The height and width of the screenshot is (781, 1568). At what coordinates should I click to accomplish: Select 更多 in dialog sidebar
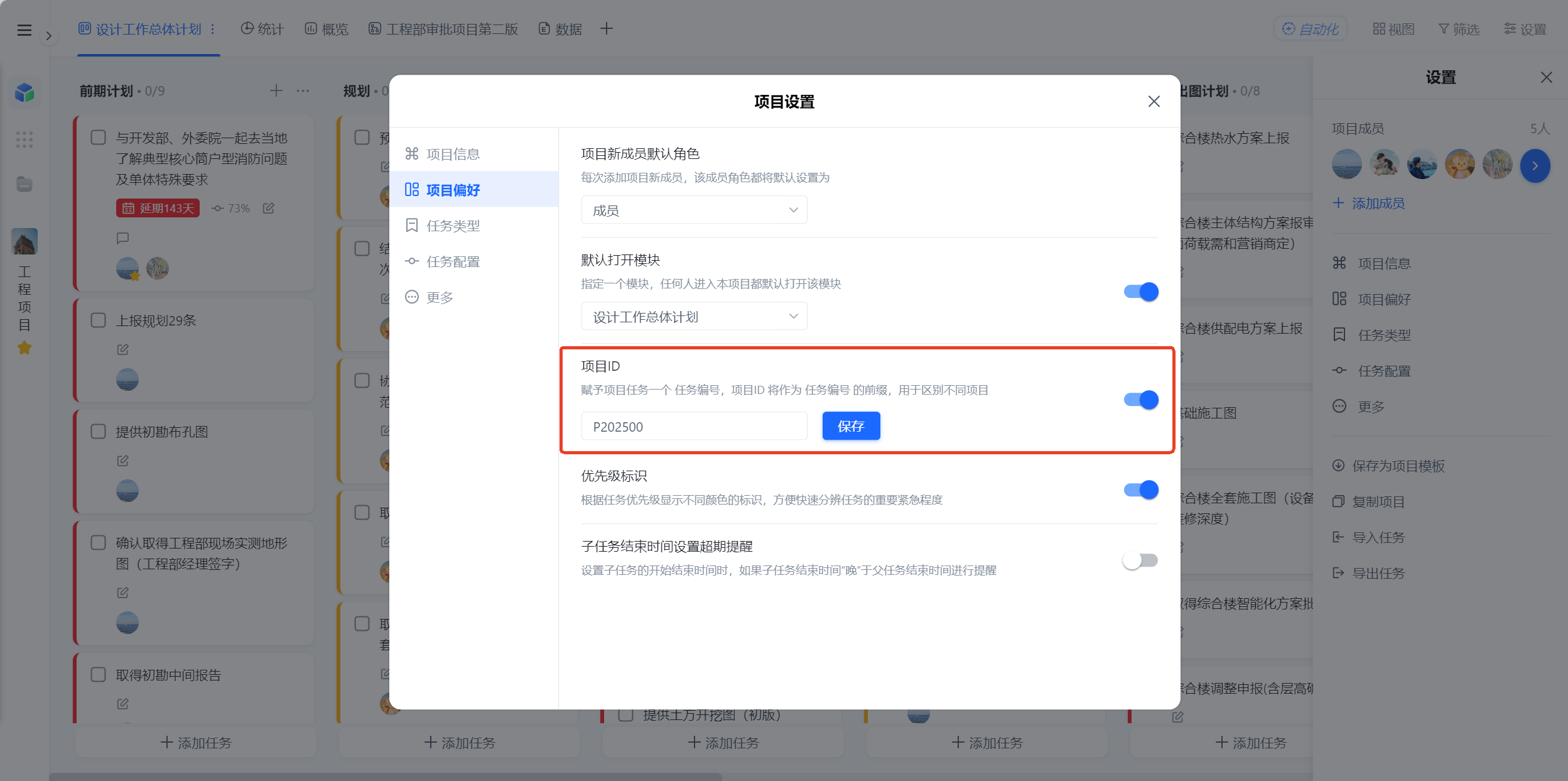[x=473, y=297]
